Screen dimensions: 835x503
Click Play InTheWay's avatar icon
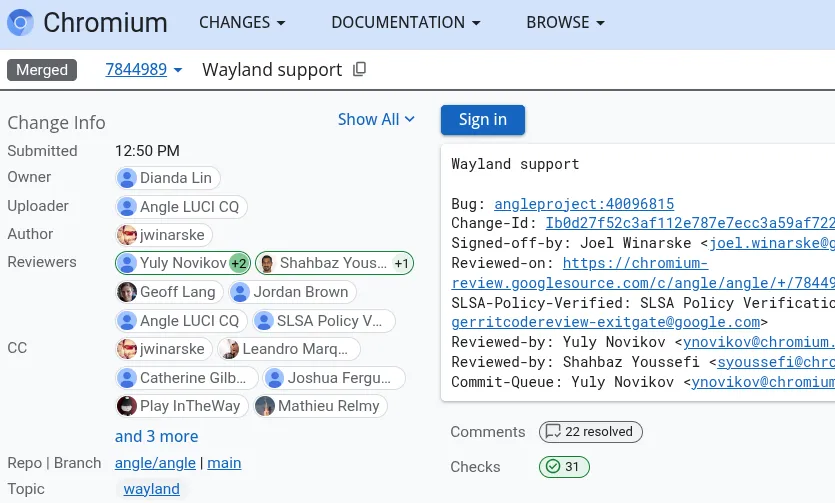click(x=127, y=406)
